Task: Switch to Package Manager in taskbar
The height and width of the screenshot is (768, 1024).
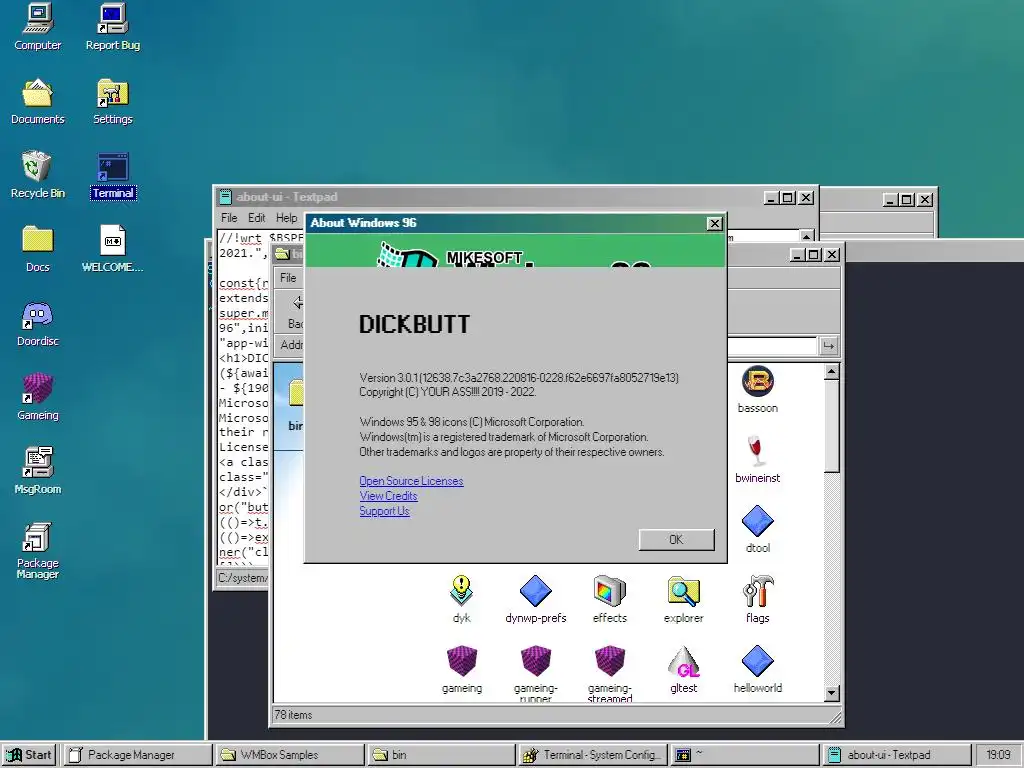Action: [x=138, y=755]
